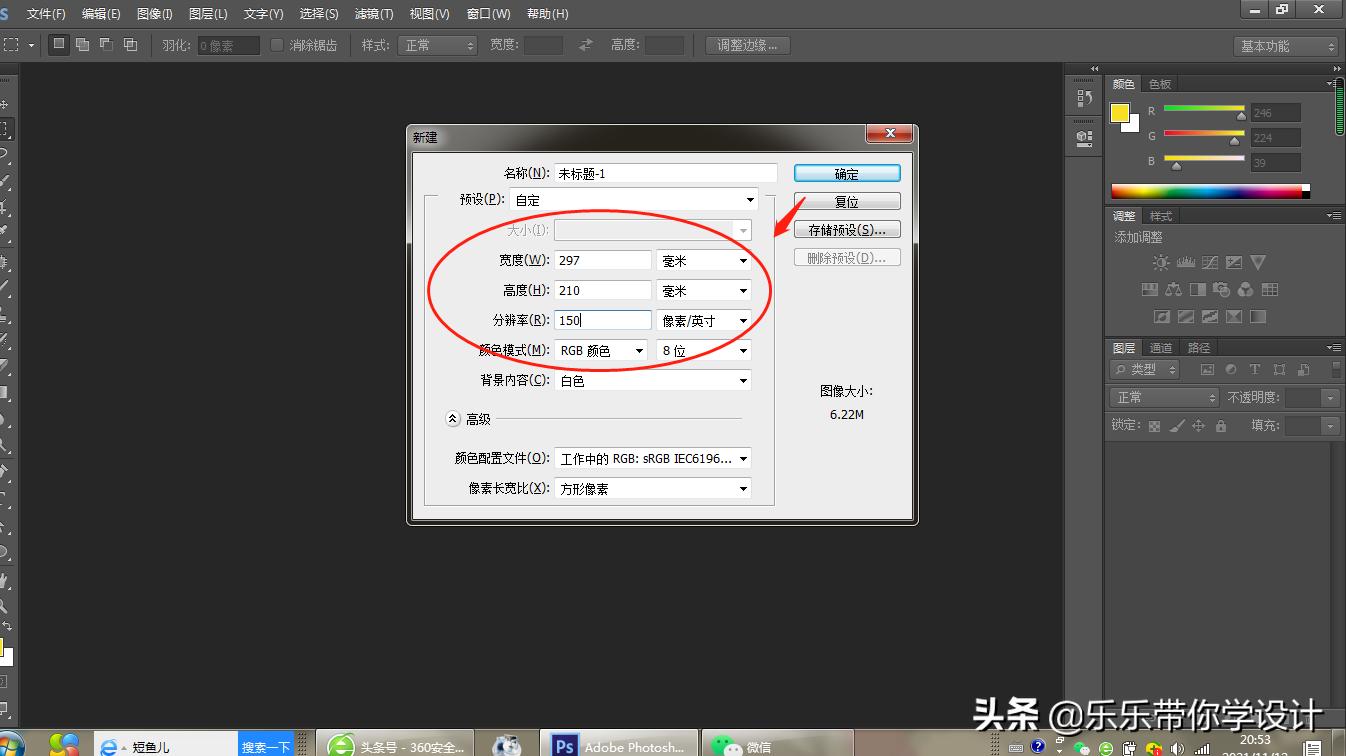Select the Levels adjustment icon
The height and width of the screenshot is (756, 1346).
click(1186, 262)
